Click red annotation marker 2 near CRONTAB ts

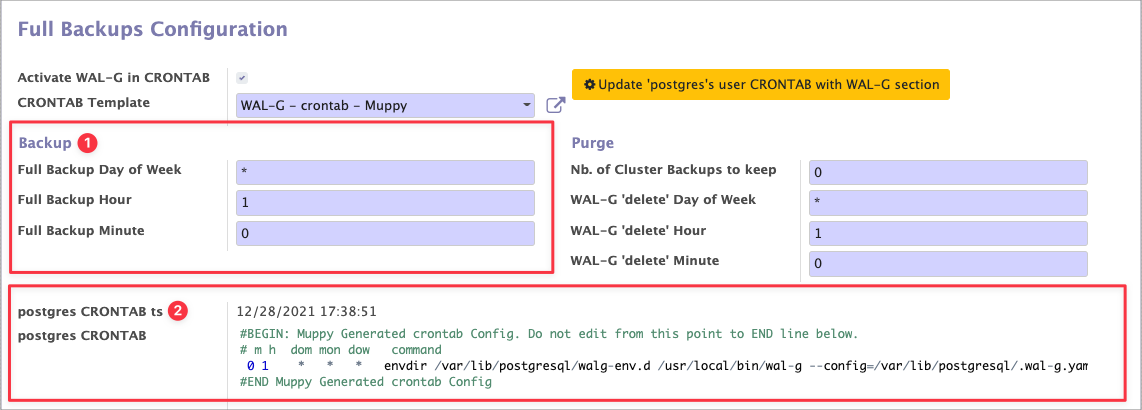point(177,311)
